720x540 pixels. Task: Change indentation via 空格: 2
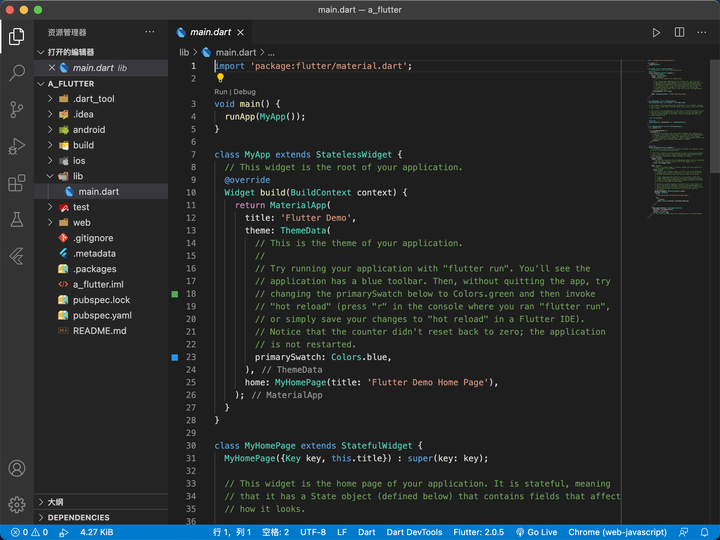pyautogui.click(x=276, y=532)
